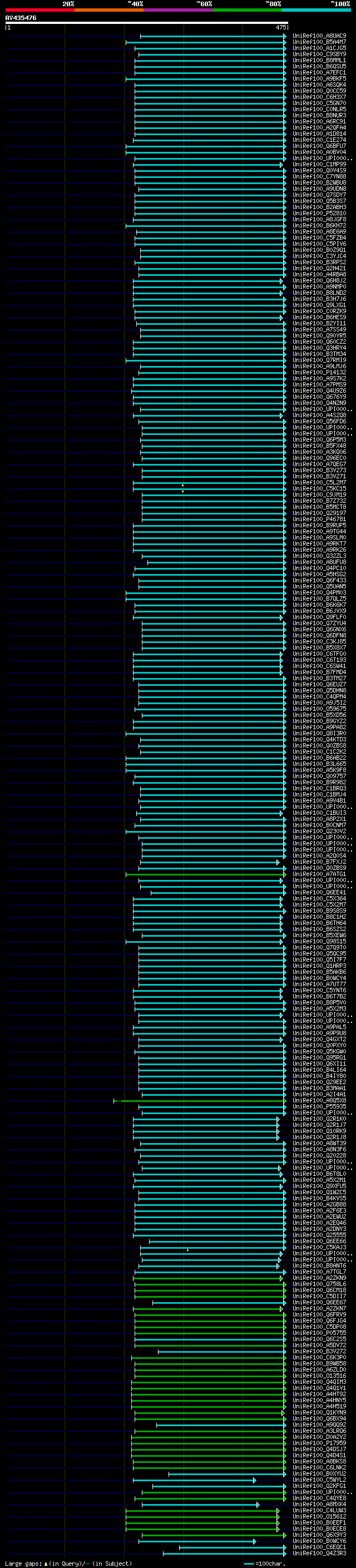
Task: Select the UniRef100_C4LUW3 label
Action: point(319,1510)
